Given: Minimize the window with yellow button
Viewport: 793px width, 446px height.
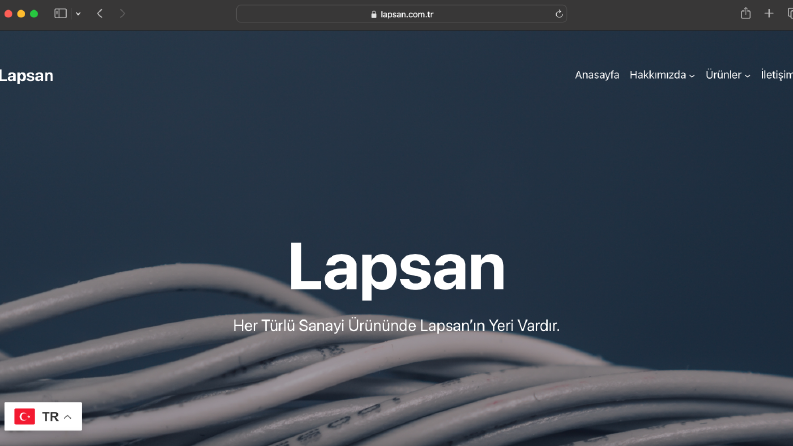Looking at the screenshot, I should 21,14.
